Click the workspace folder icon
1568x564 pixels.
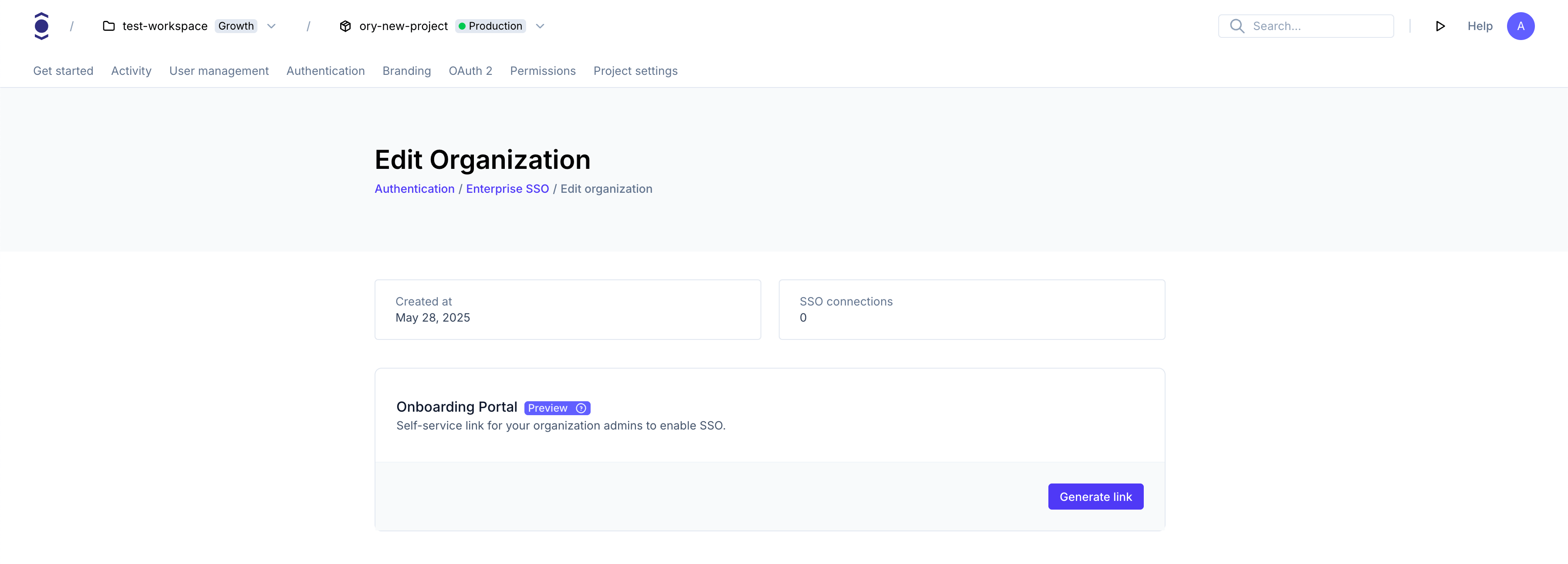(109, 26)
